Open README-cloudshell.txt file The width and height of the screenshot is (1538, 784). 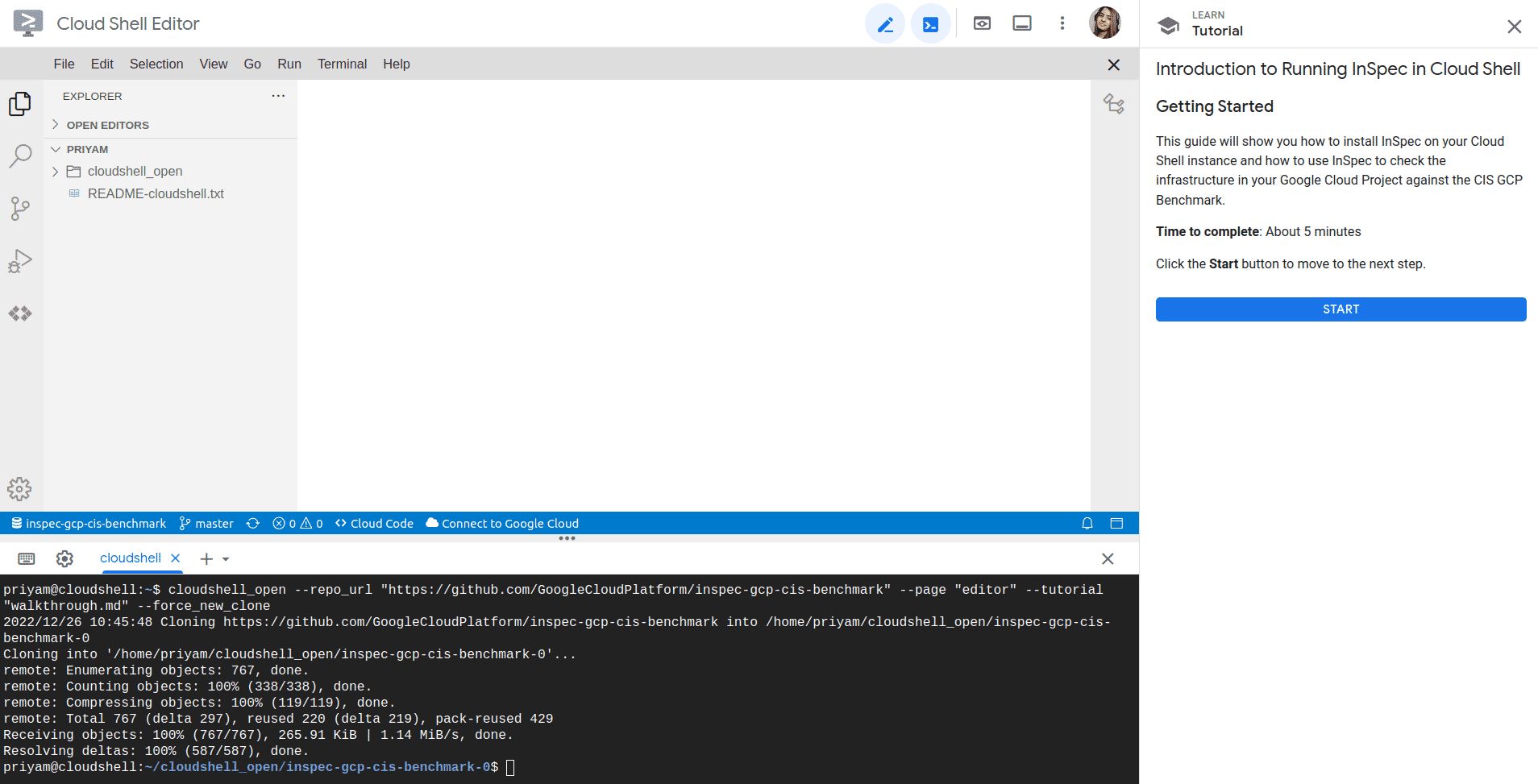click(171, 193)
